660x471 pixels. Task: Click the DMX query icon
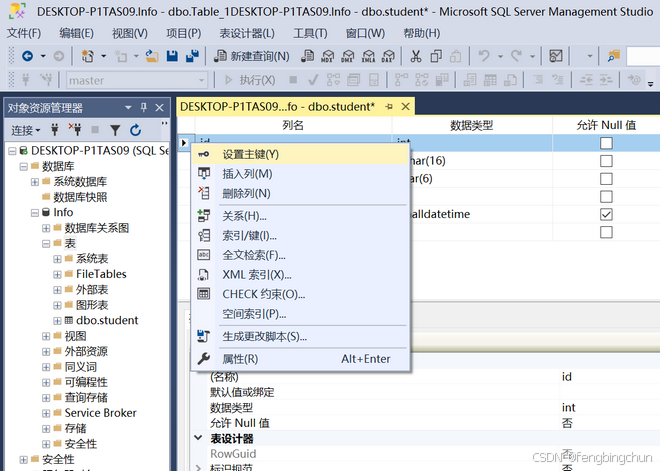347,56
